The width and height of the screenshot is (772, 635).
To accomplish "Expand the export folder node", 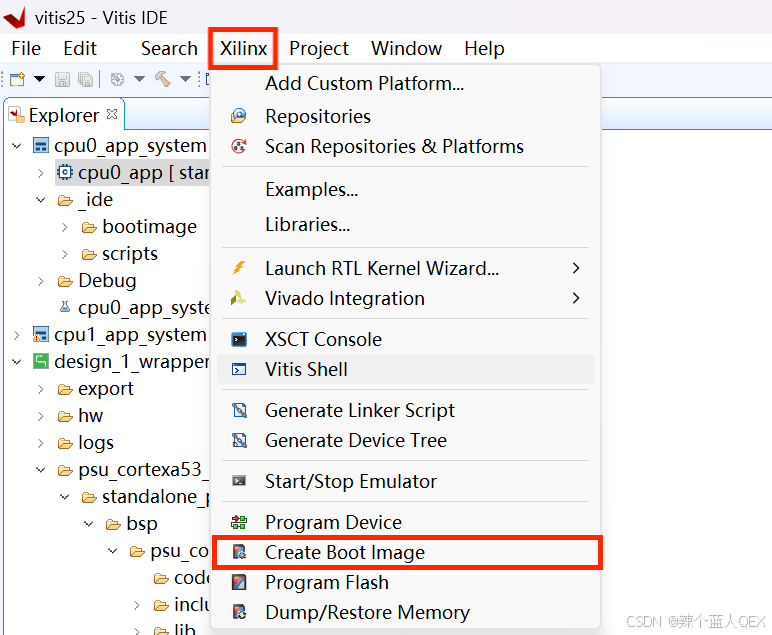I will click(x=41, y=389).
